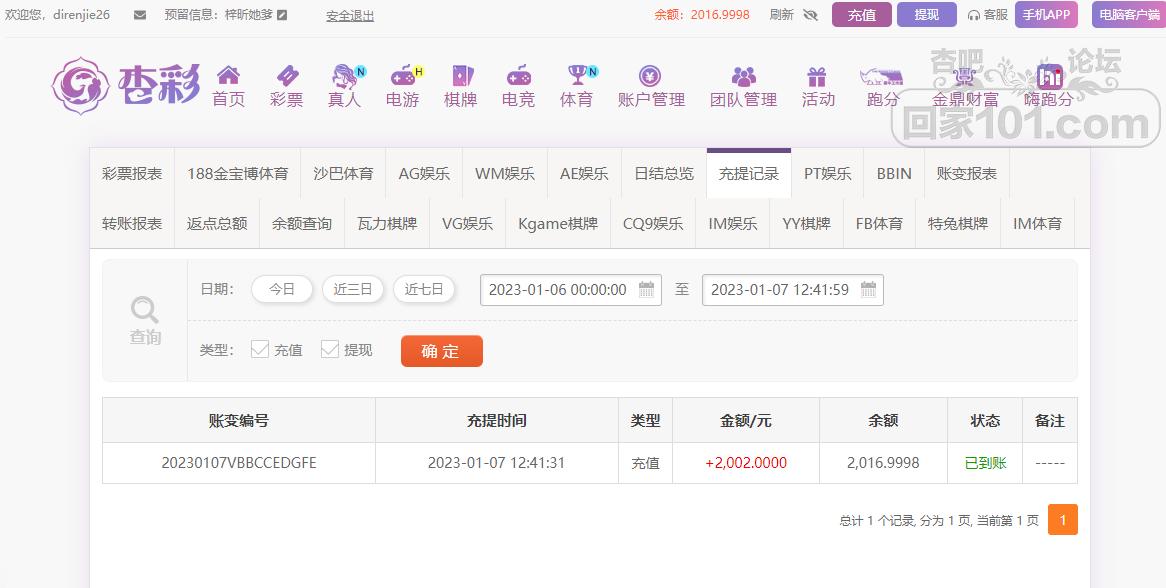Log out via 安全退出 link

click(349, 15)
